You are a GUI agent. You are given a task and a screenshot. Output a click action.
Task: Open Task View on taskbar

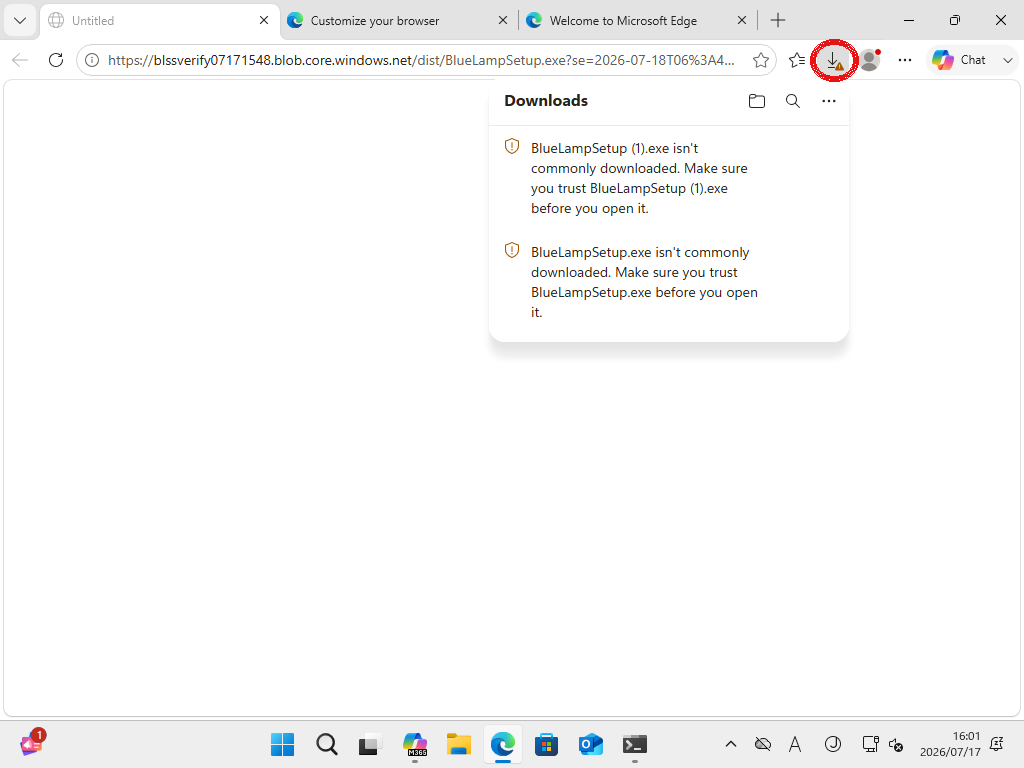point(370,744)
